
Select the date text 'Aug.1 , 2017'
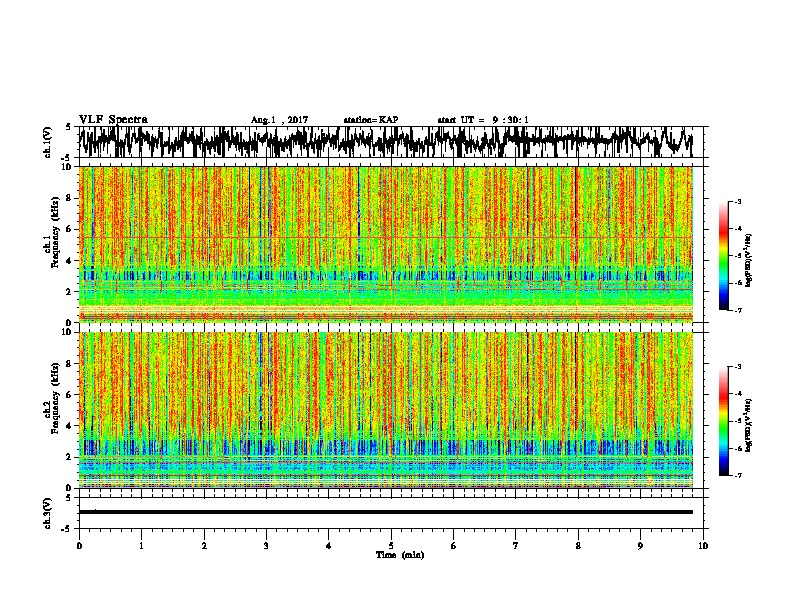coord(279,120)
